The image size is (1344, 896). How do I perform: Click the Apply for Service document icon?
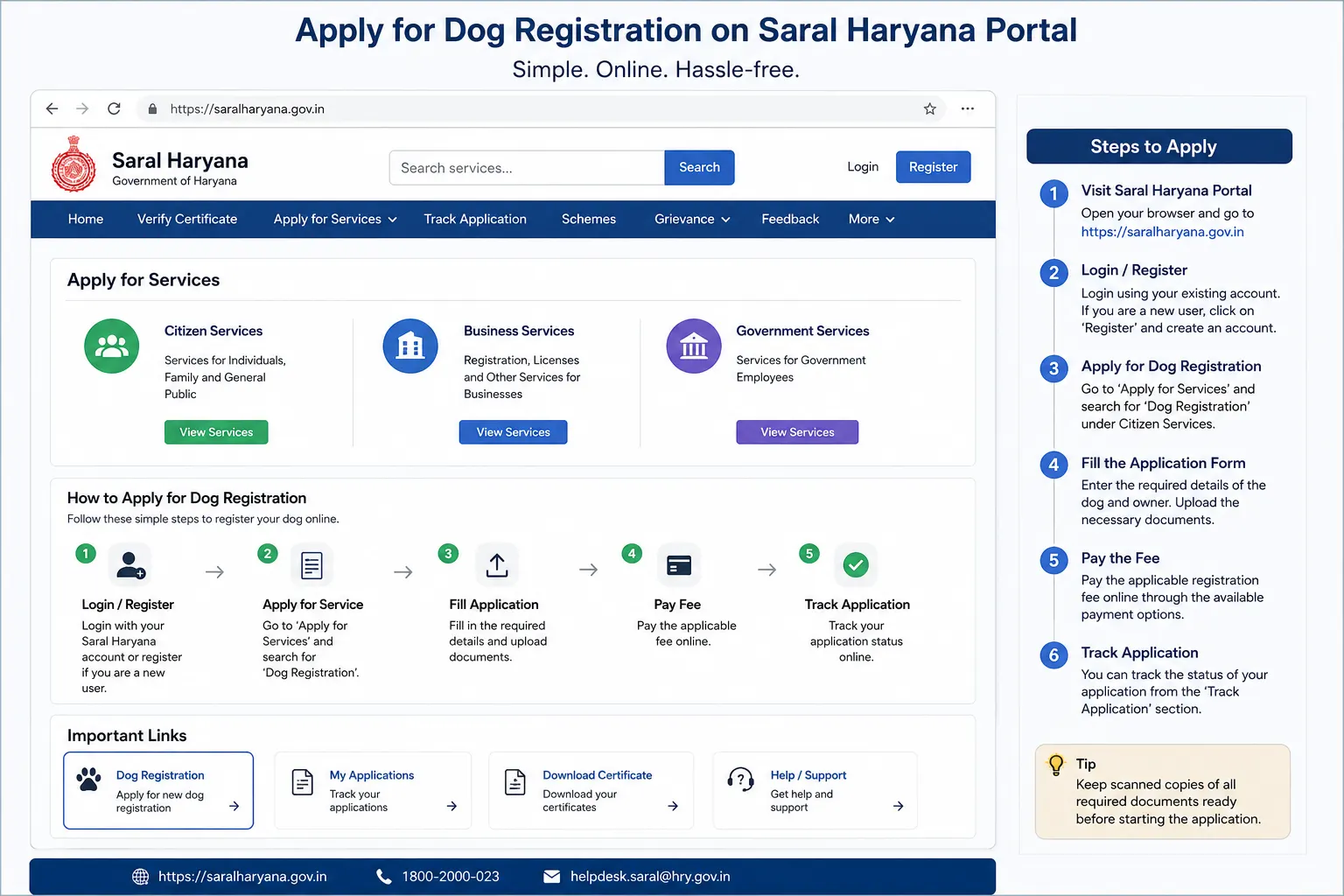click(x=311, y=565)
